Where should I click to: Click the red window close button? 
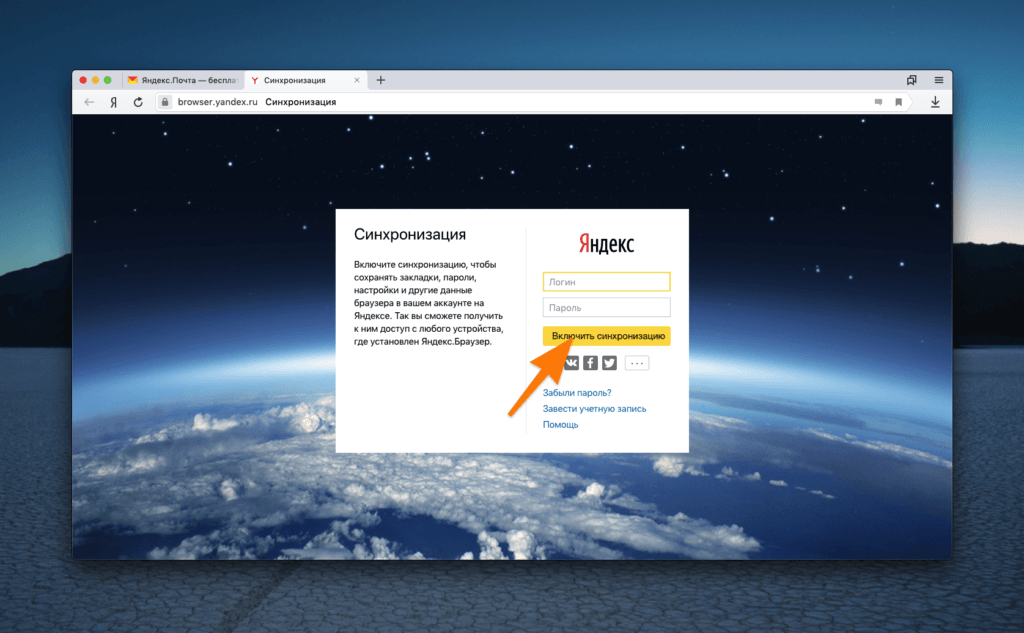(x=83, y=80)
